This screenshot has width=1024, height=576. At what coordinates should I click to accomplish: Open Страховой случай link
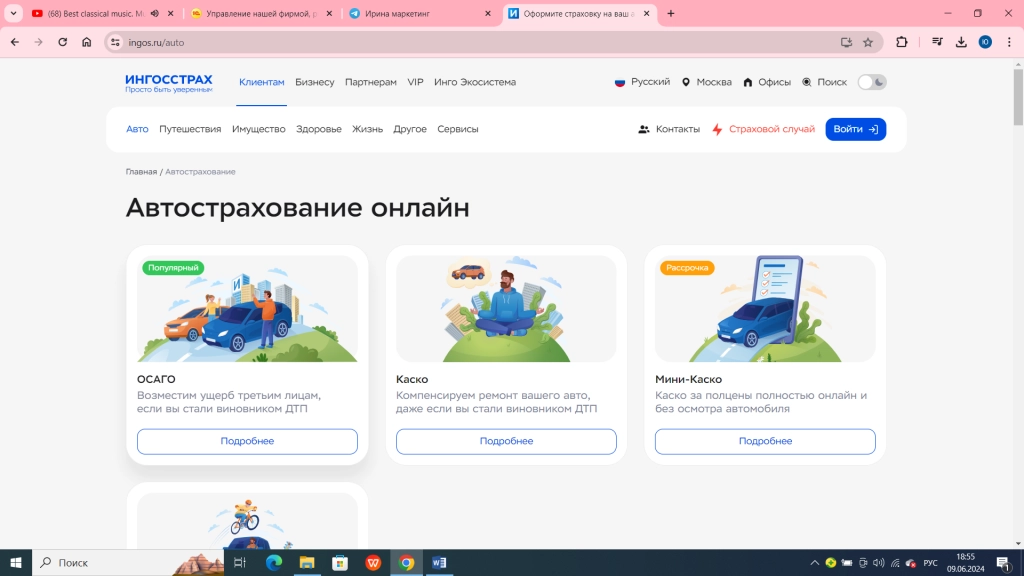[763, 129]
